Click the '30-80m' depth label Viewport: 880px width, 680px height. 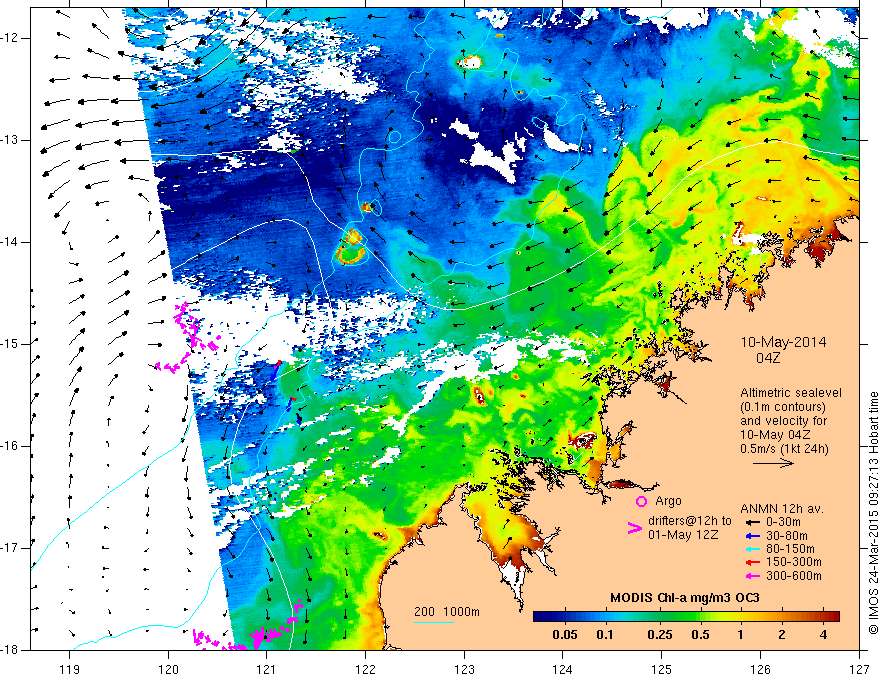(x=787, y=536)
